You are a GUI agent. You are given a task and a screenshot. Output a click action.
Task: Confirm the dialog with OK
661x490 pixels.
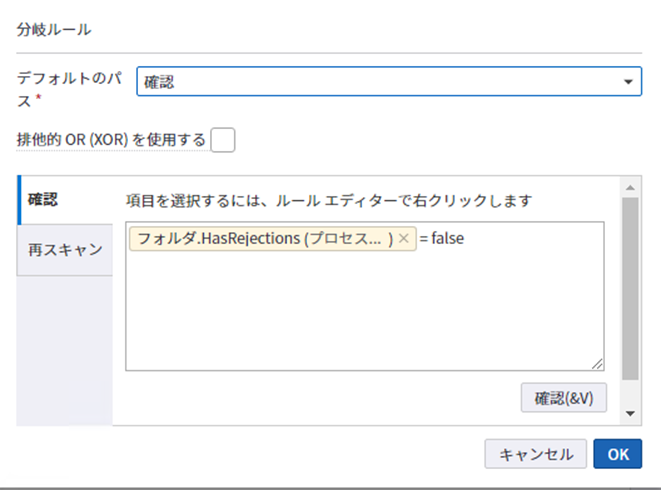click(x=617, y=454)
